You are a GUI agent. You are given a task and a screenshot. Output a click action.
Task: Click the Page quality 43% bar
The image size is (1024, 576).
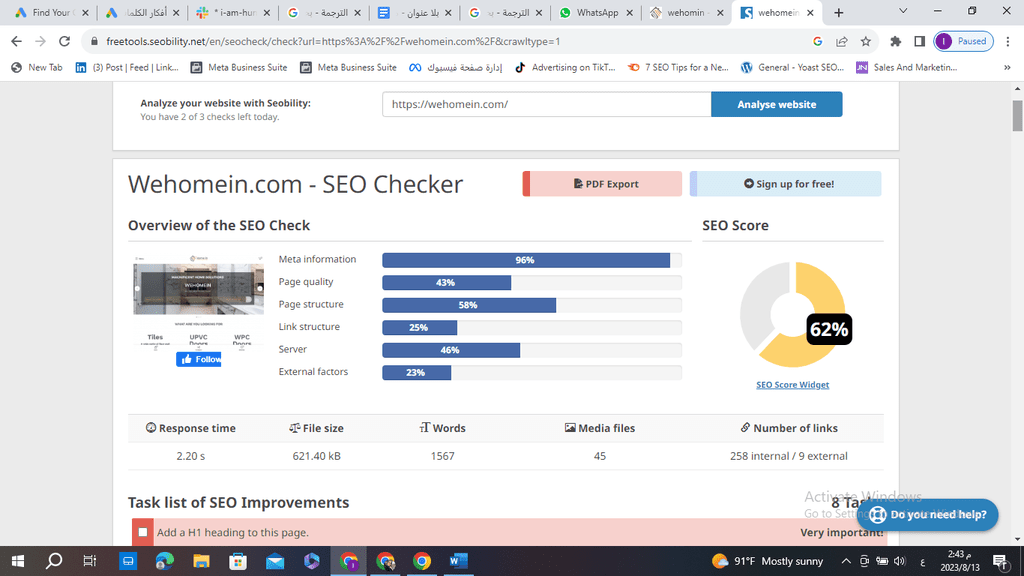pos(447,283)
